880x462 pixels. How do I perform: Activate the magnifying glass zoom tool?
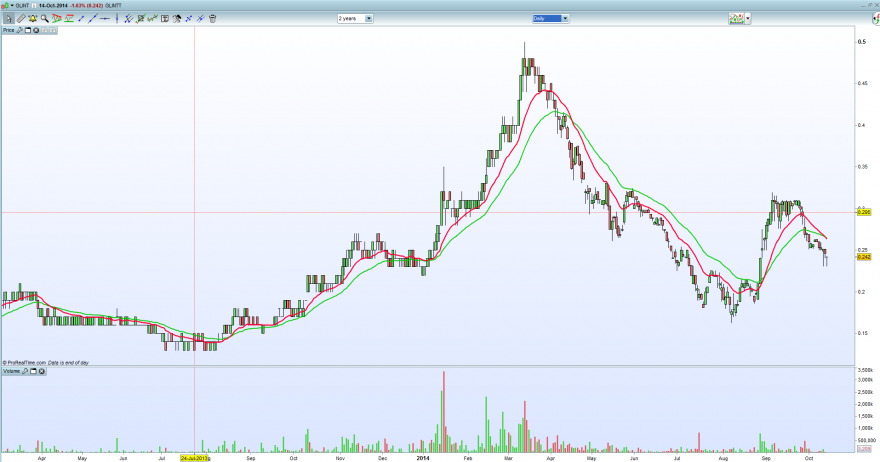[44, 19]
